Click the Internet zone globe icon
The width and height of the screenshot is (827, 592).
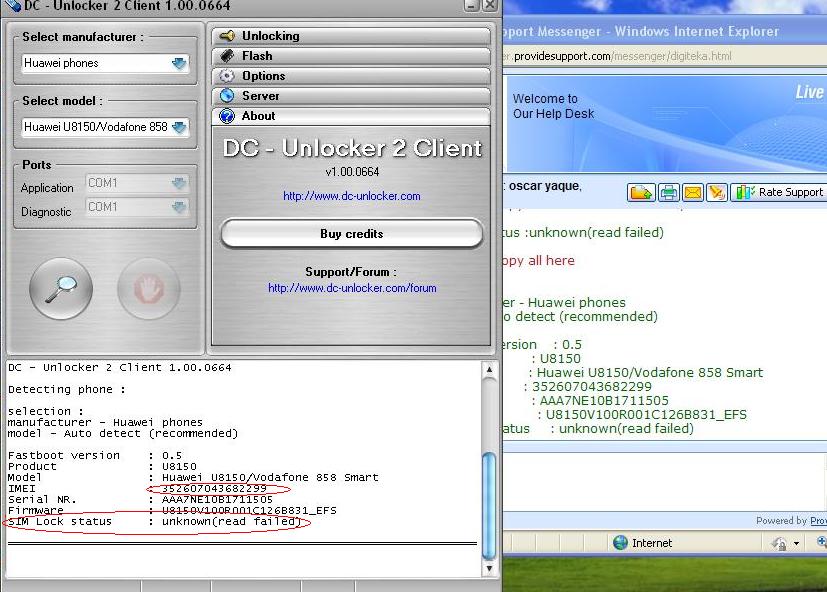click(x=620, y=543)
